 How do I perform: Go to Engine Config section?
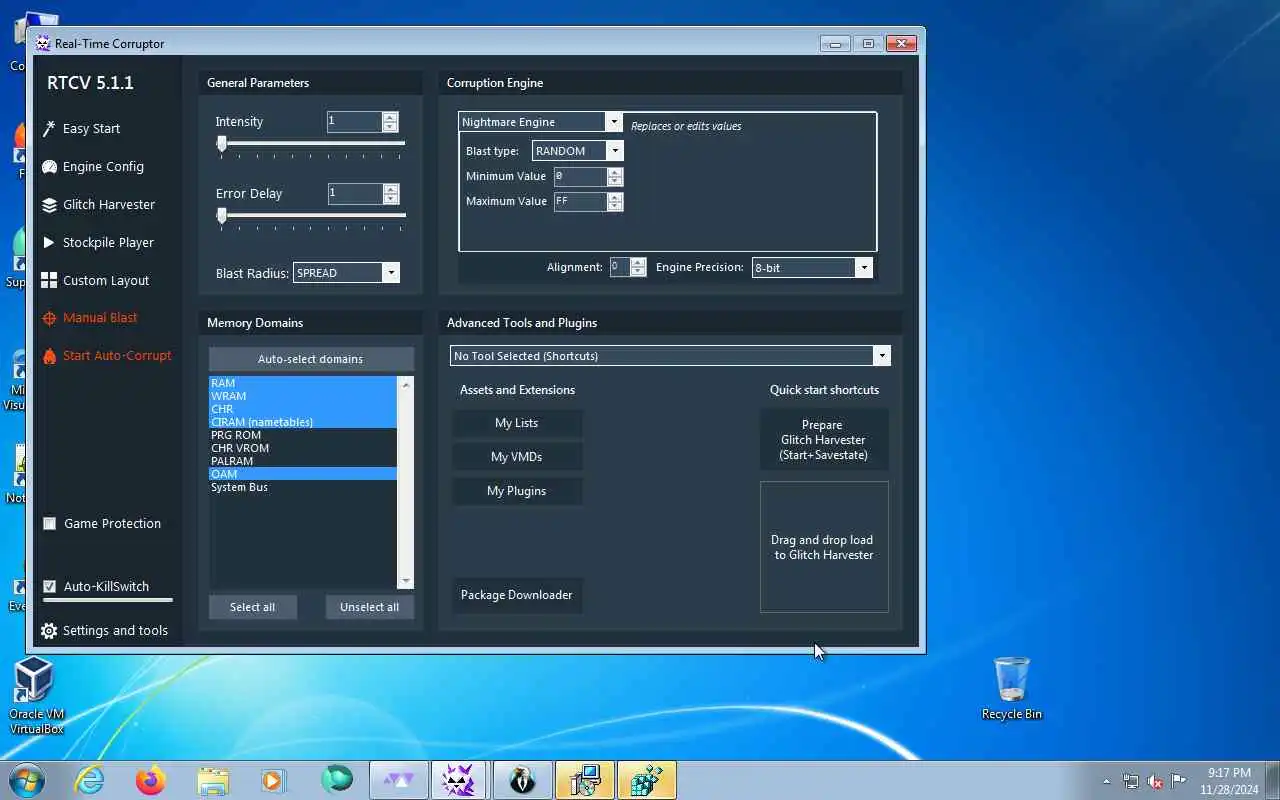point(103,167)
